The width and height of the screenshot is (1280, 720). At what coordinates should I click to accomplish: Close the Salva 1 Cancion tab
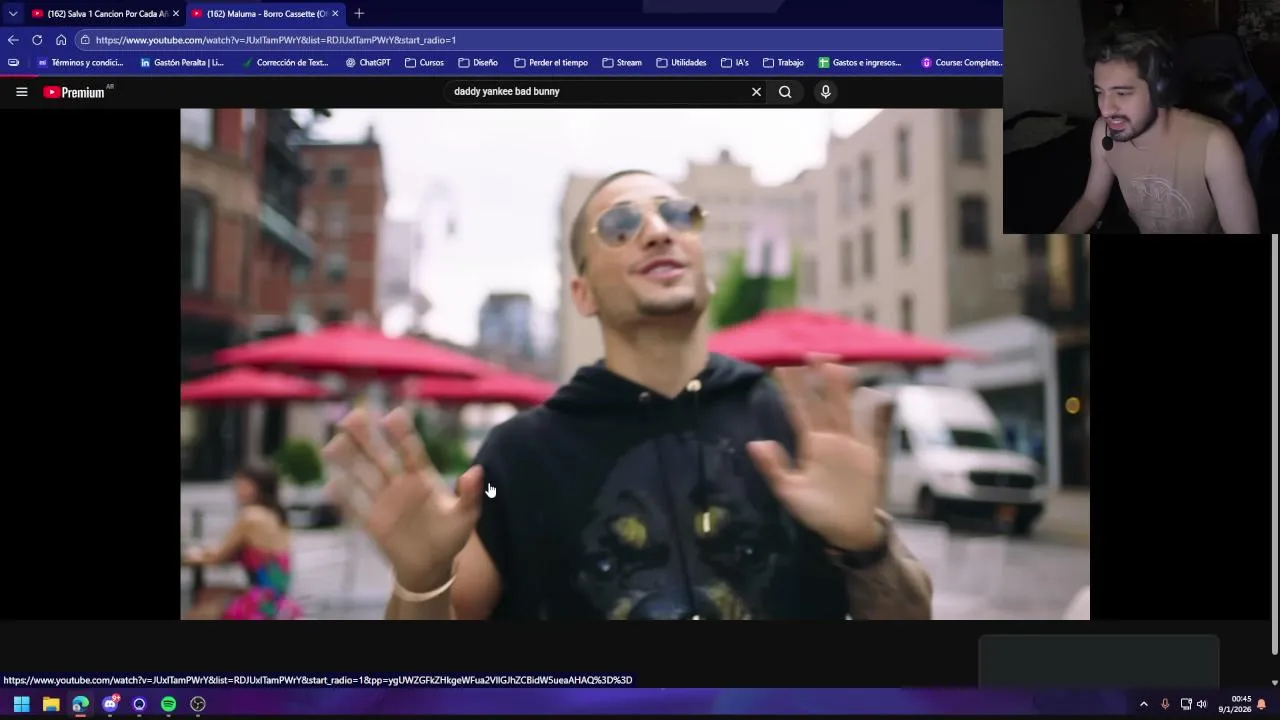(x=176, y=13)
